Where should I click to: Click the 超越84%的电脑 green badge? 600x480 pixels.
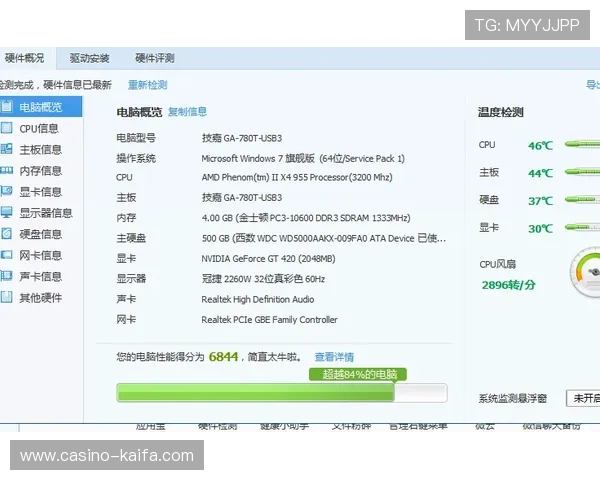[358, 374]
